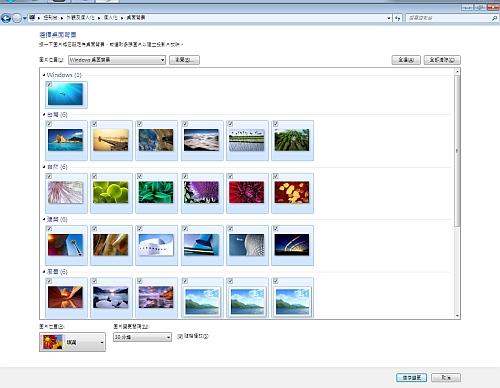Click the wallpaper list vertical scrollbar

457,193
